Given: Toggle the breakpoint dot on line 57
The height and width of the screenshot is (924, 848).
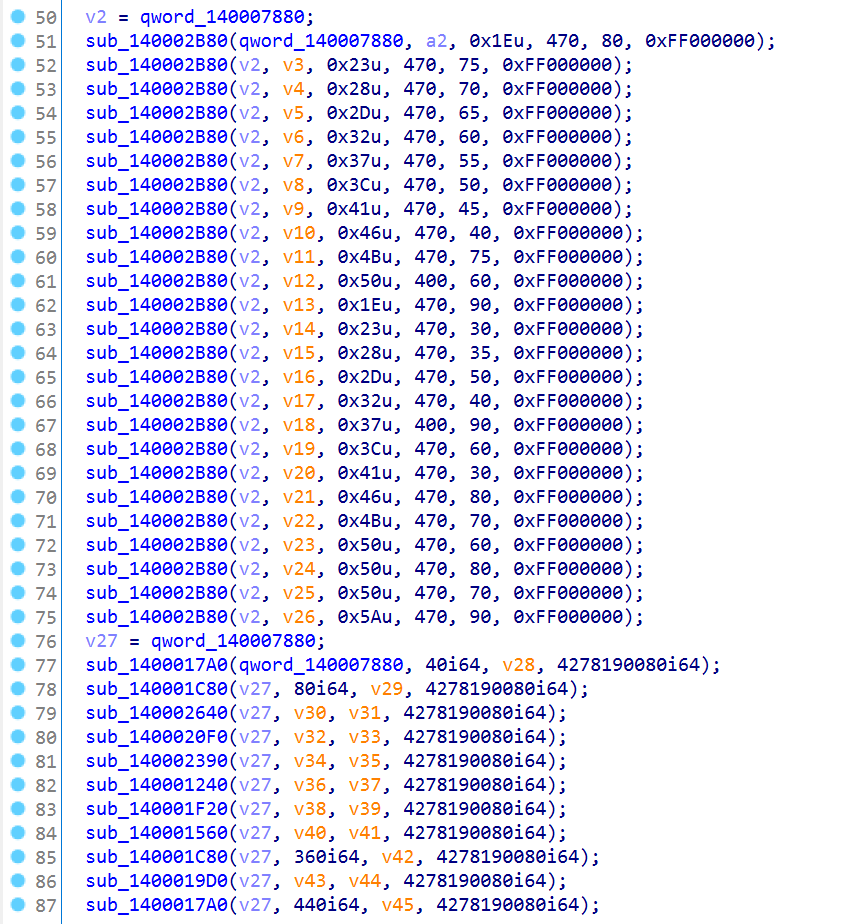Looking at the screenshot, I should [18, 184].
